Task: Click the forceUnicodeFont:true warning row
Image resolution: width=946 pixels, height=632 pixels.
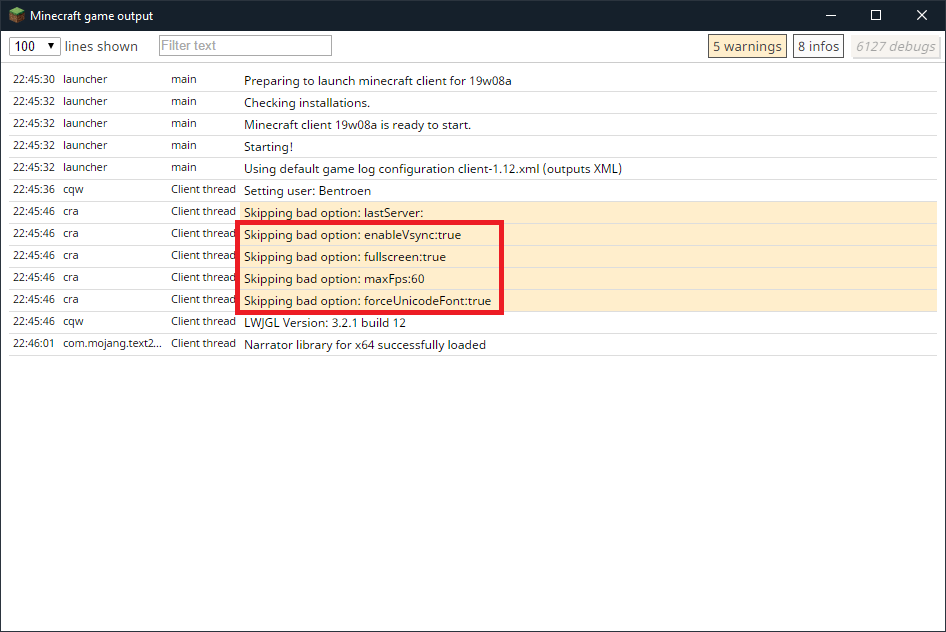Action: [367, 300]
